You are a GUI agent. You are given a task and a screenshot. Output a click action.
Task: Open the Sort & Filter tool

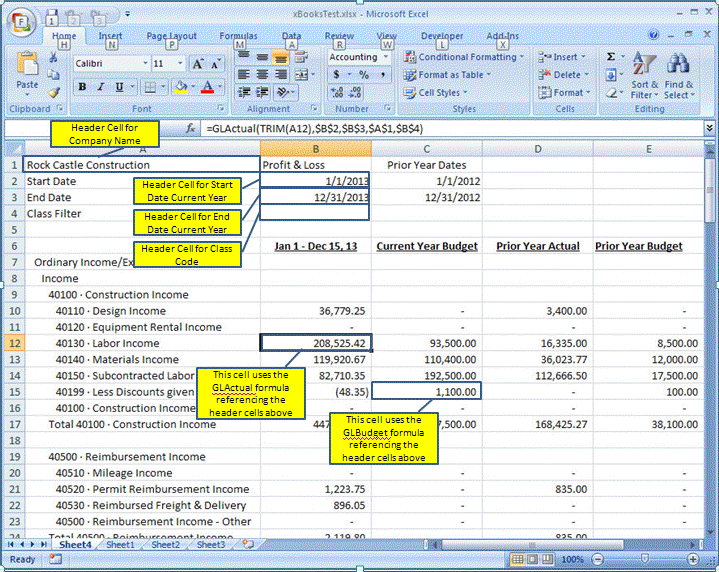[645, 77]
